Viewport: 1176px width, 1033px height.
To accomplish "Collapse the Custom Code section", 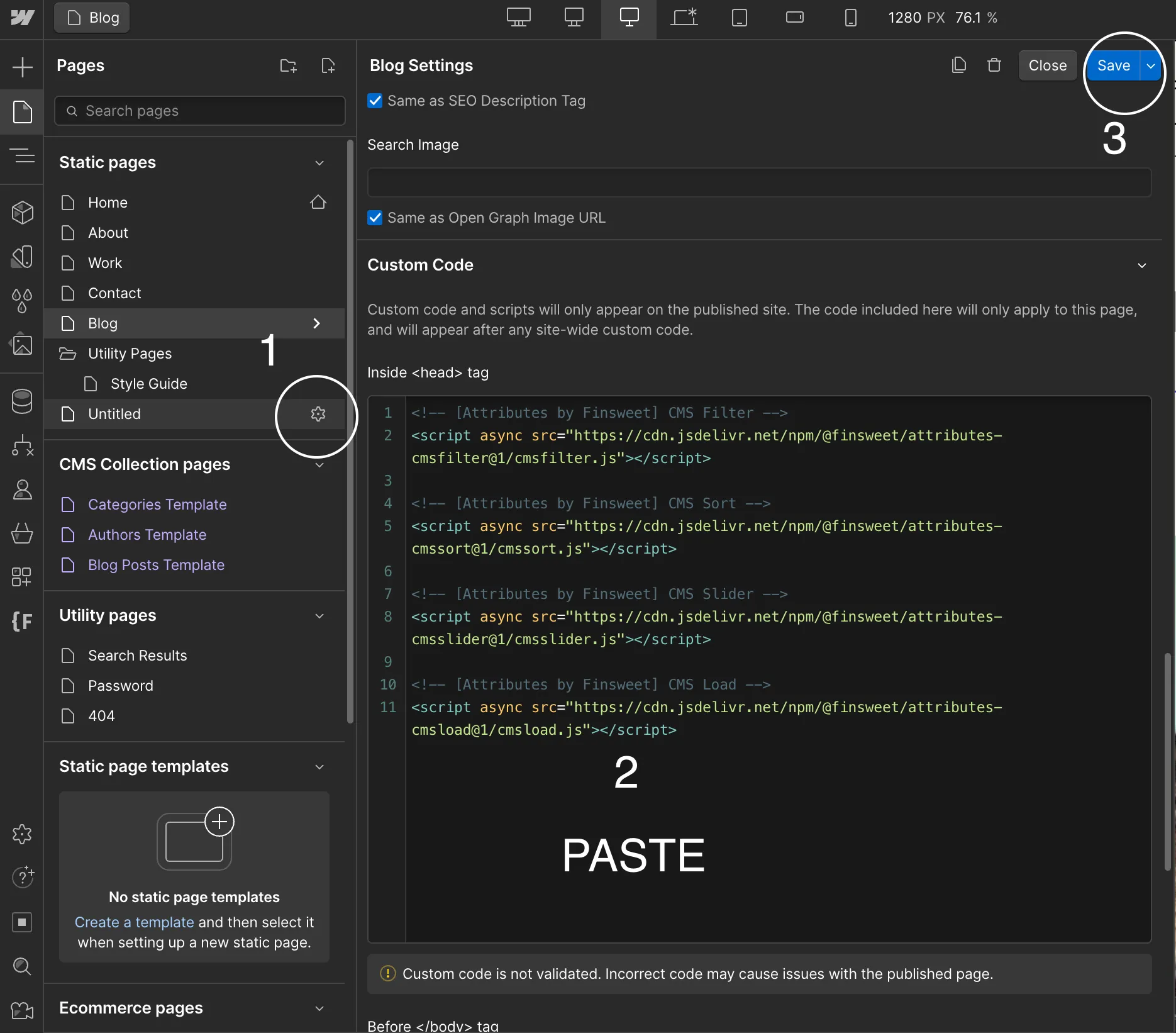I will tap(1142, 265).
